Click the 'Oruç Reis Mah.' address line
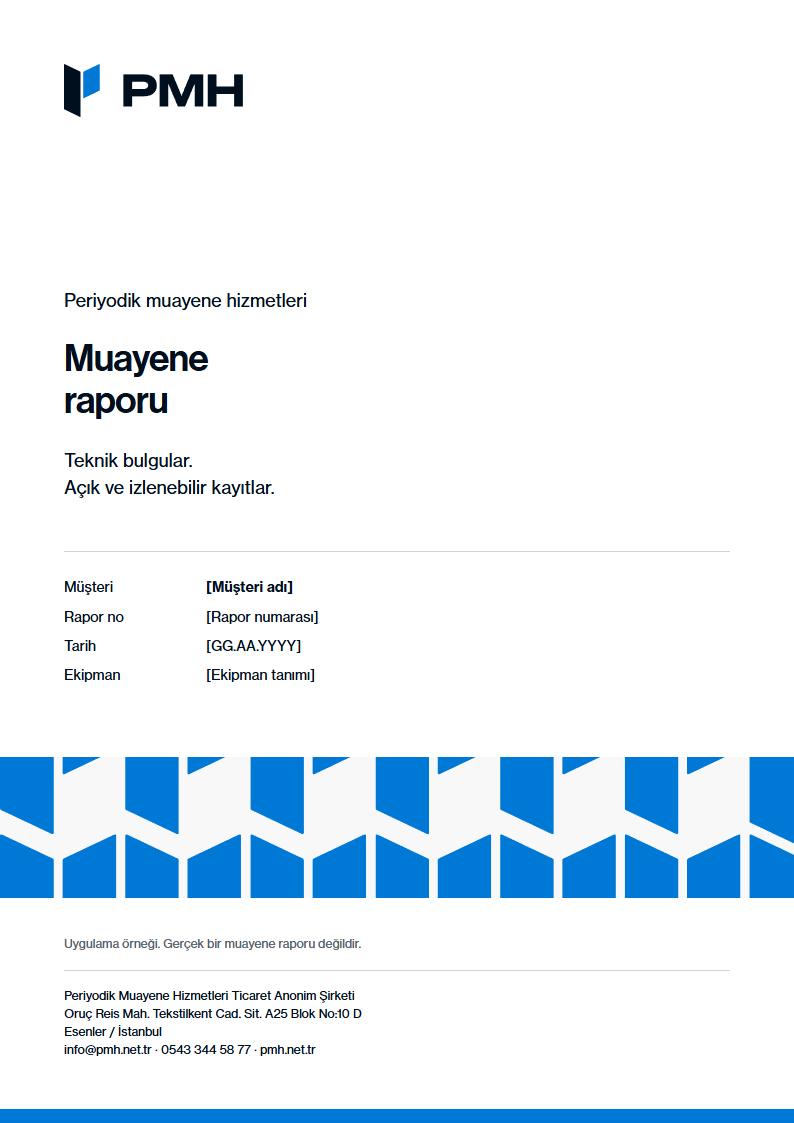Viewport: 794px width, 1123px height. coord(213,1013)
